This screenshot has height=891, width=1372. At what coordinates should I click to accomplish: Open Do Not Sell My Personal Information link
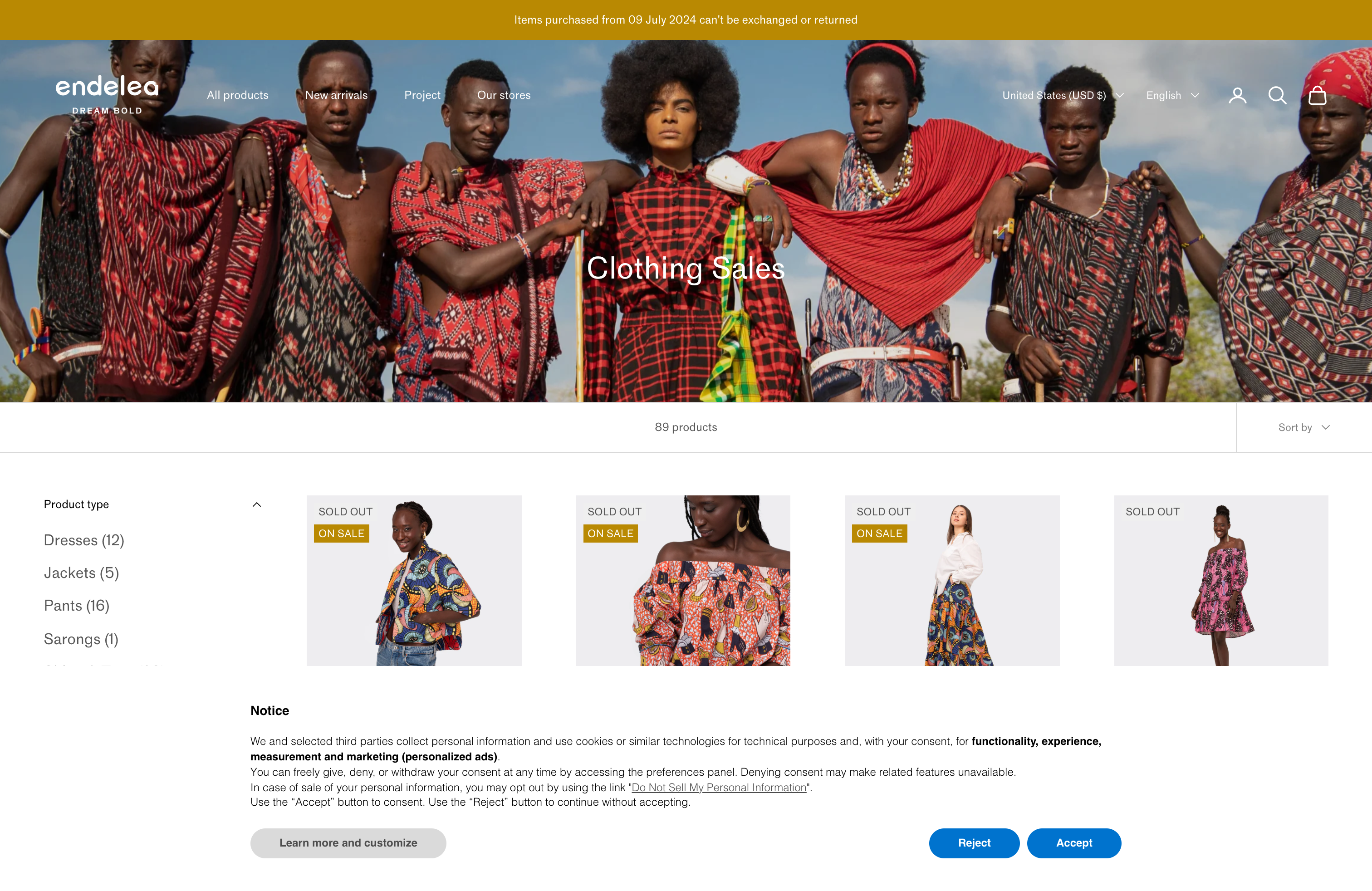tap(719, 787)
